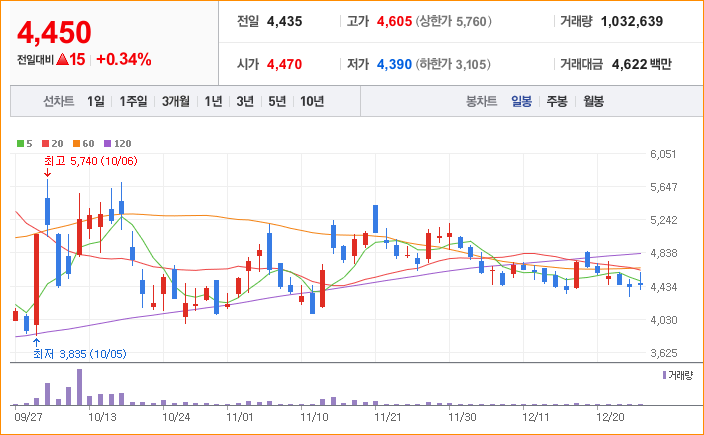Switch to 주봉 weekly candle chart

[557, 101]
